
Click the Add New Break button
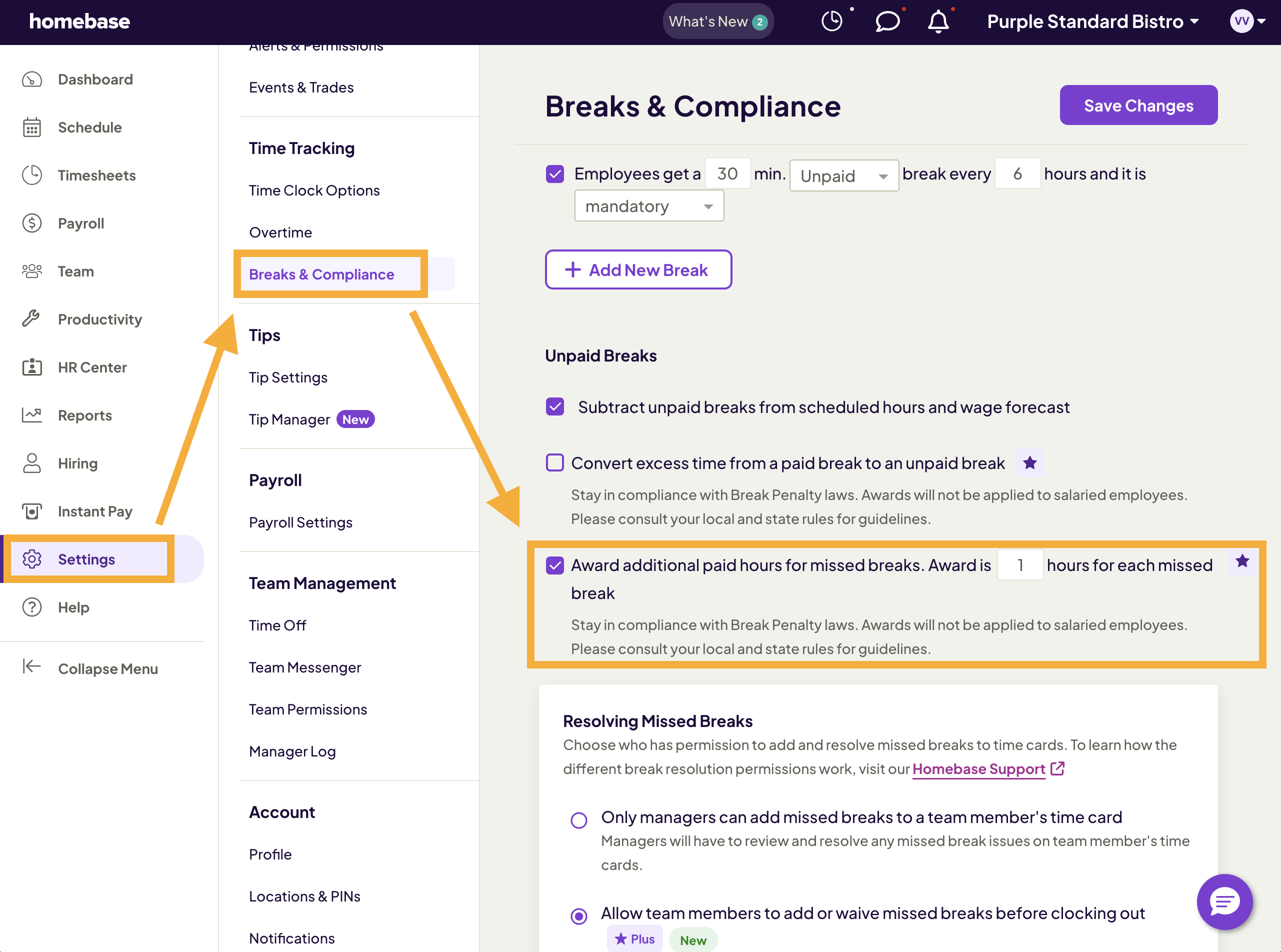tap(638, 269)
